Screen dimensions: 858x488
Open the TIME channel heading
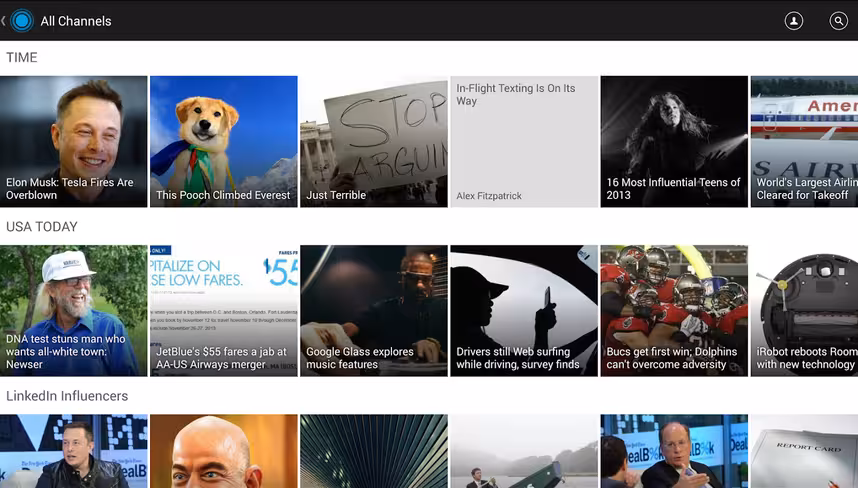coord(22,57)
